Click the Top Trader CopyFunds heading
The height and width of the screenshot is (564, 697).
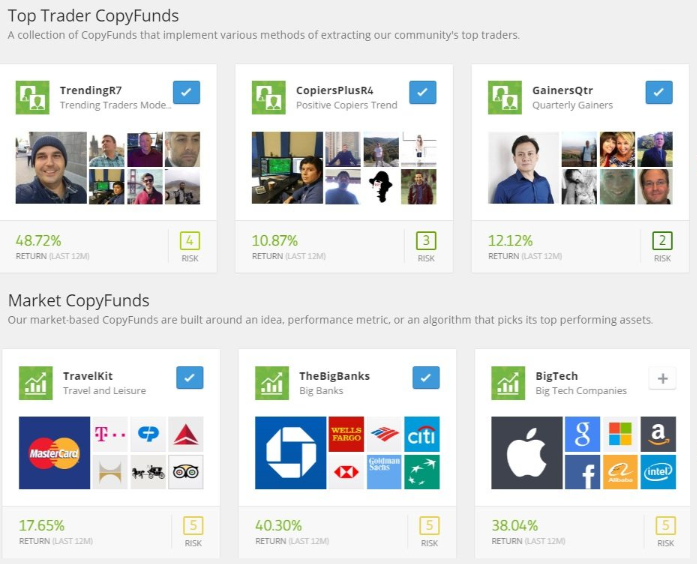point(93,16)
